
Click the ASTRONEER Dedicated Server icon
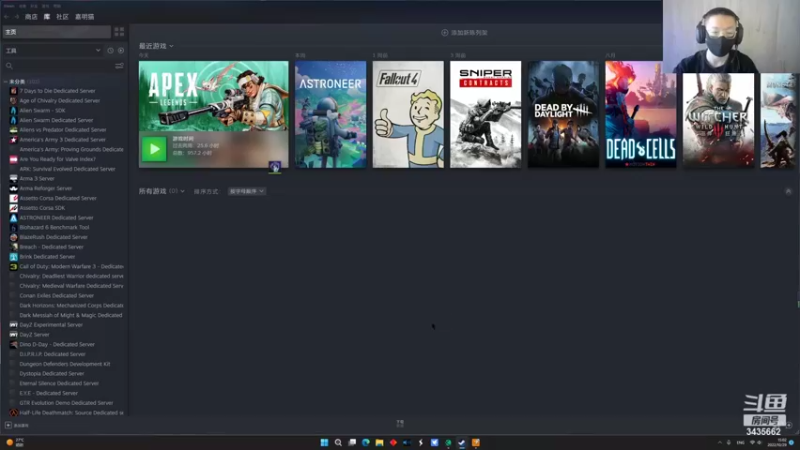tap(14, 217)
